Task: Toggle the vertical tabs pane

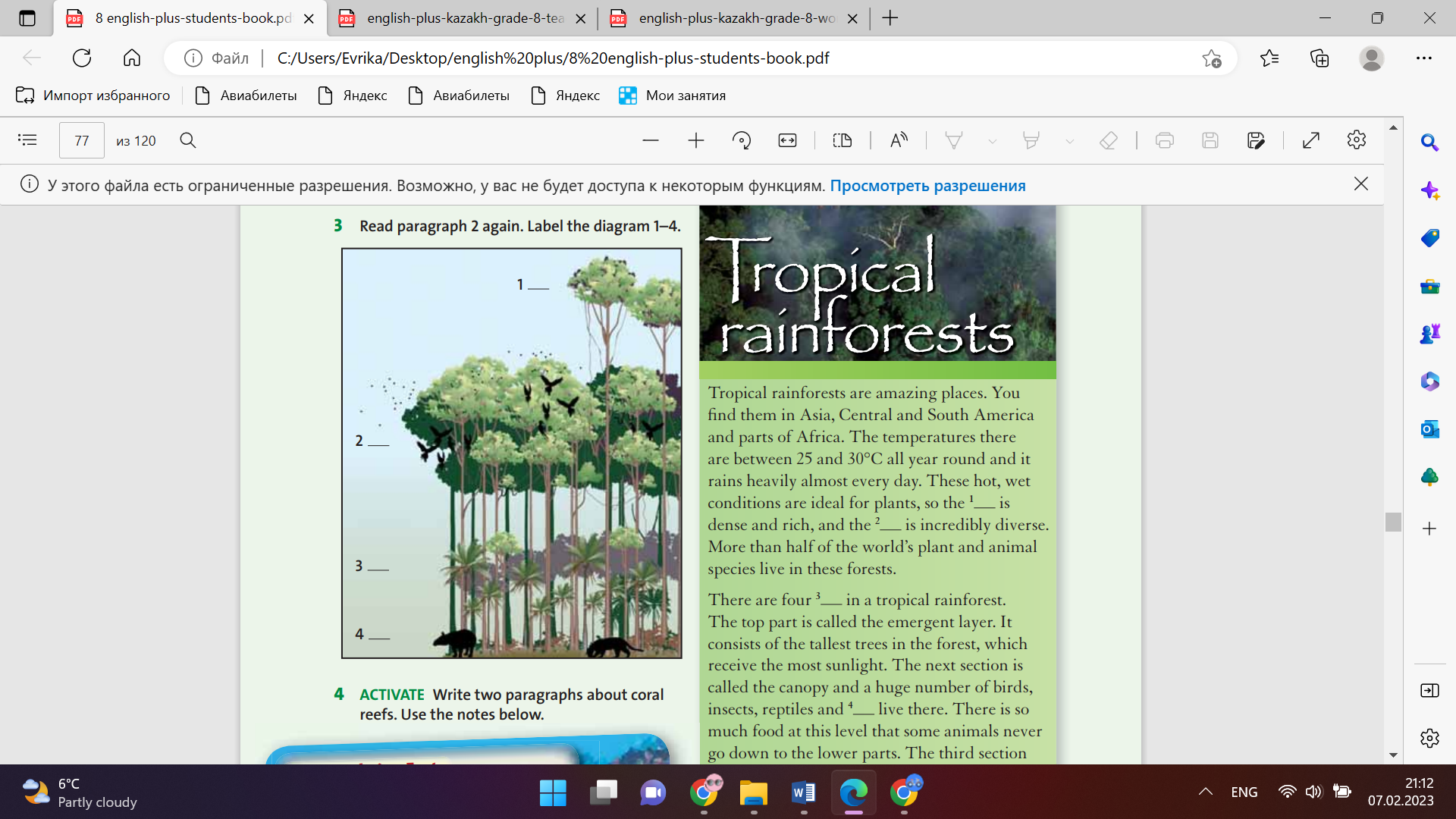Action: (x=27, y=18)
